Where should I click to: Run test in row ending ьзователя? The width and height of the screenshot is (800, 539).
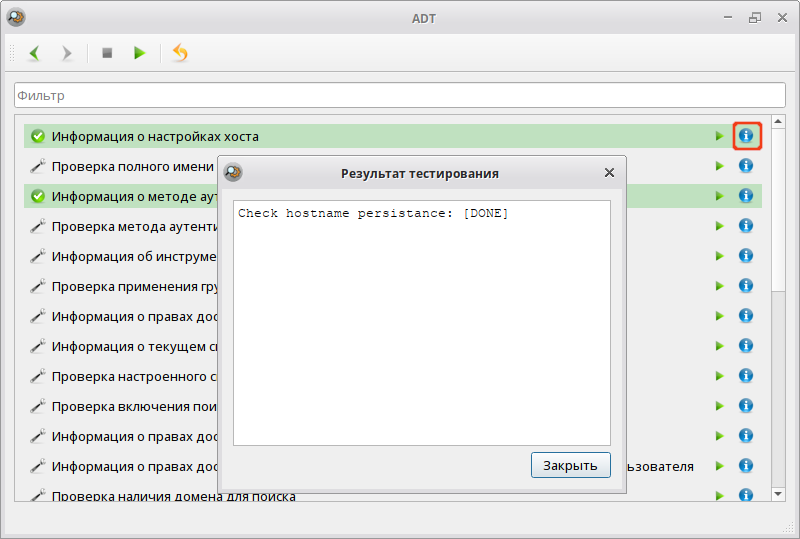point(719,466)
